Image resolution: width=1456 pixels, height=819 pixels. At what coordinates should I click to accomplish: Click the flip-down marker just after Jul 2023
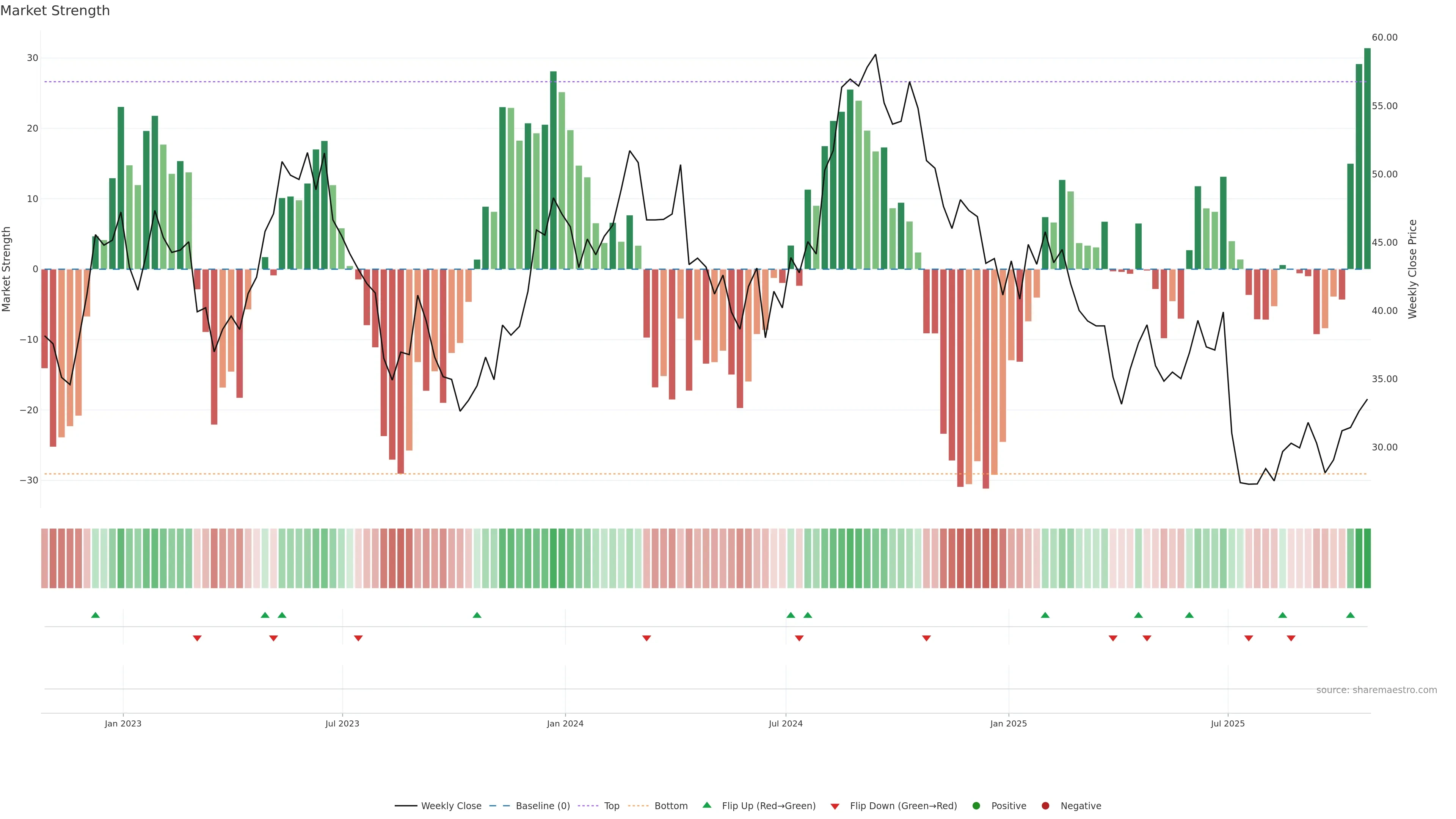(358, 638)
